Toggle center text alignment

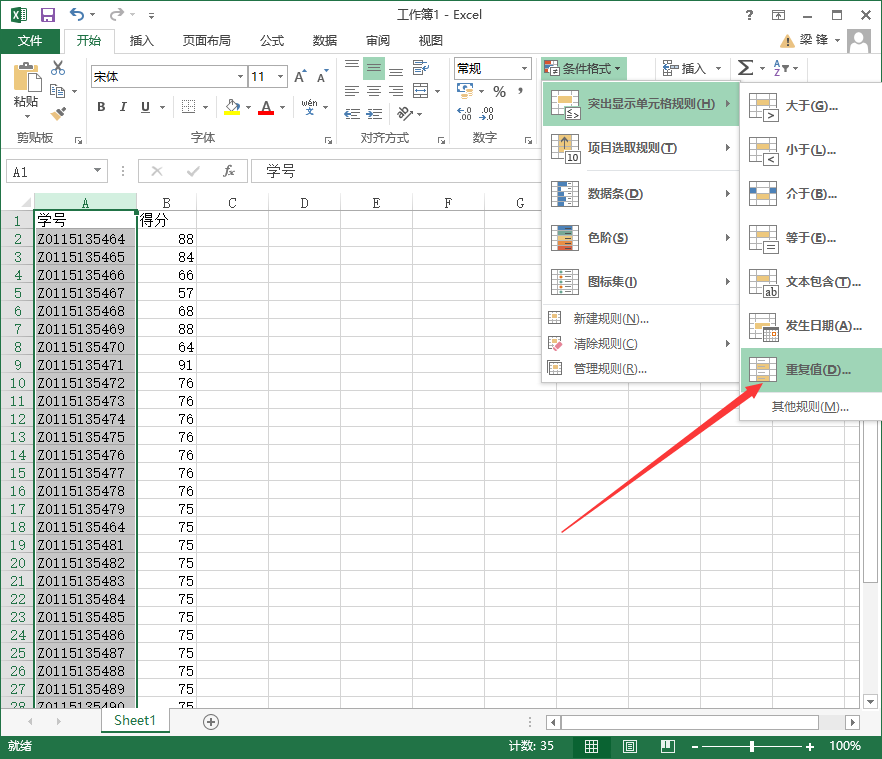pyautogui.click(x=374, y=91)
